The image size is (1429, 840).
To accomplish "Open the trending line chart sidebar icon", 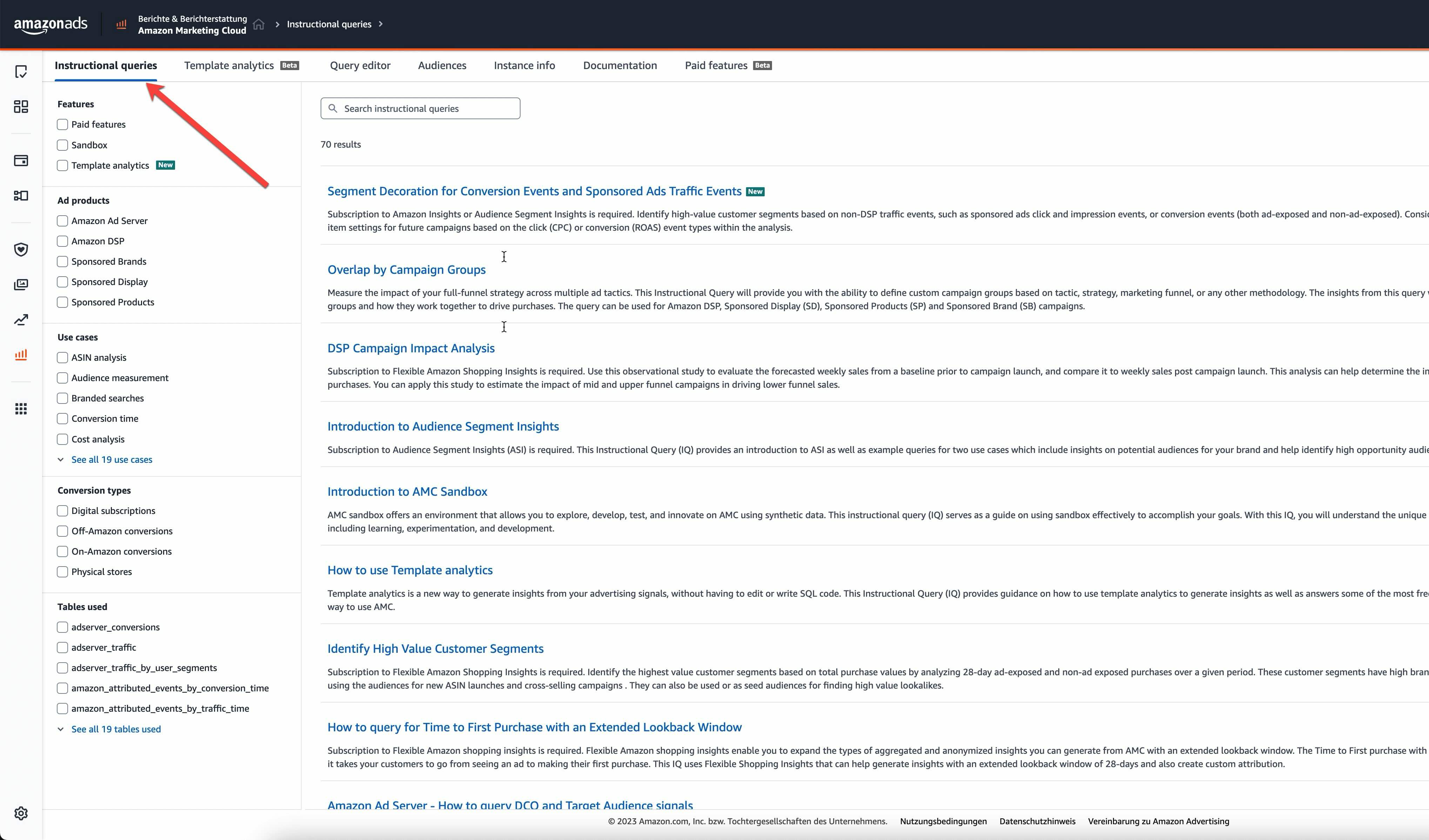I will (x=21, y=320).
